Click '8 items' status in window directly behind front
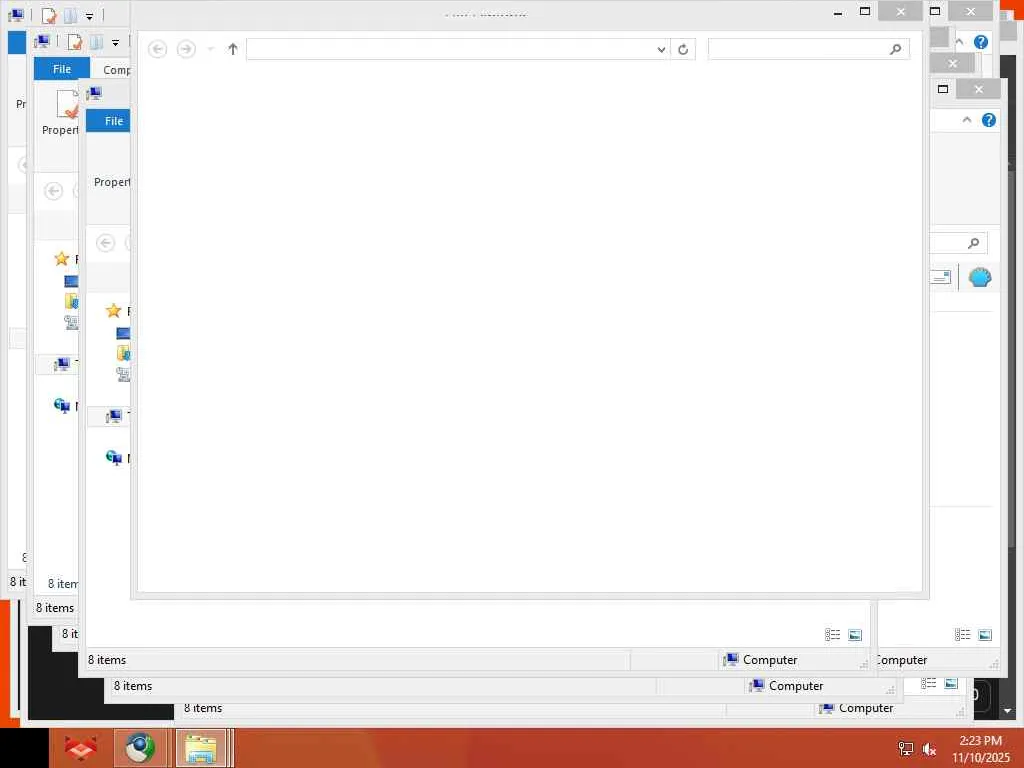Viewport: 1024px width, 768px height. (x=107, y=660)
